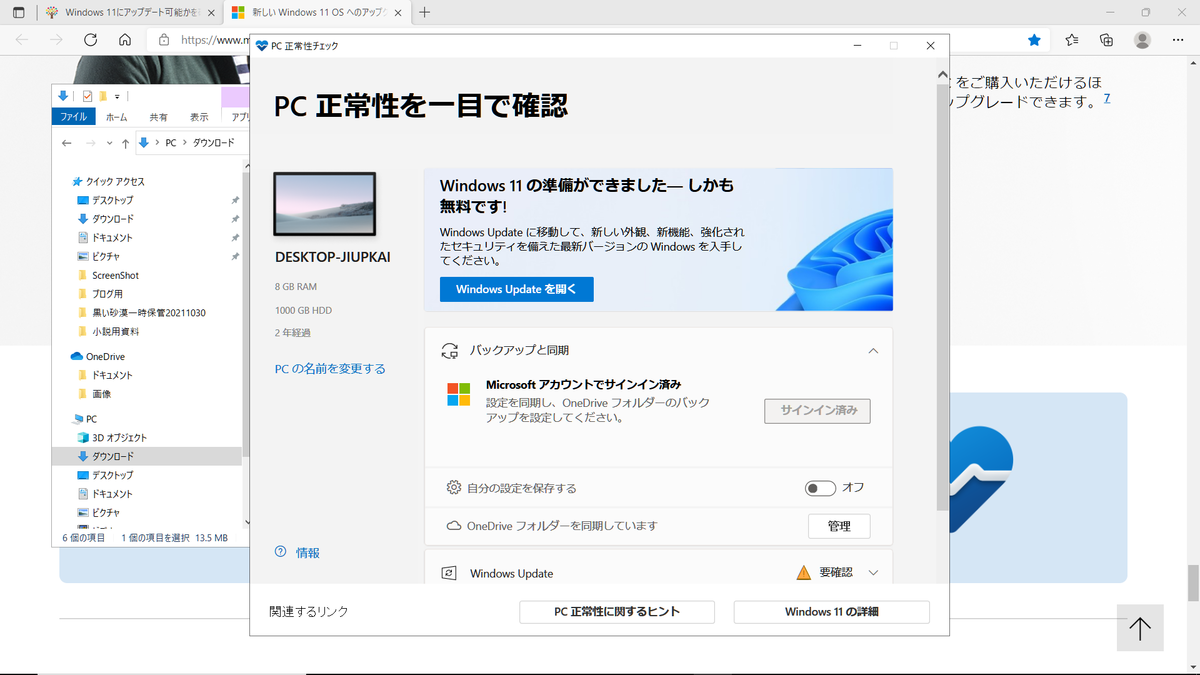Click the 情報 link

[308, 552]
